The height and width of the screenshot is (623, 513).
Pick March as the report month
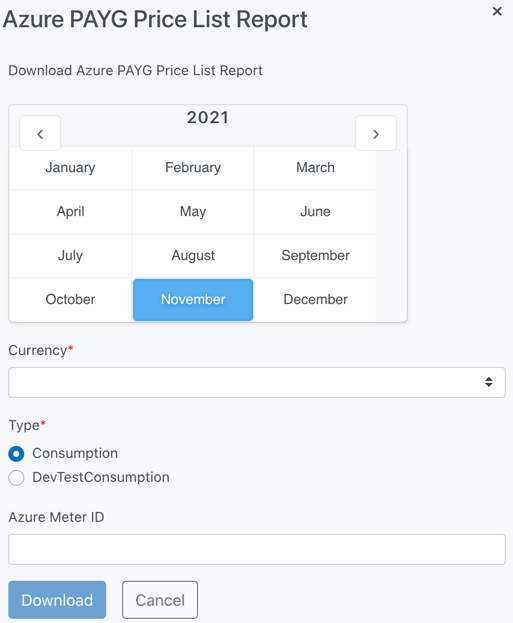315,168
